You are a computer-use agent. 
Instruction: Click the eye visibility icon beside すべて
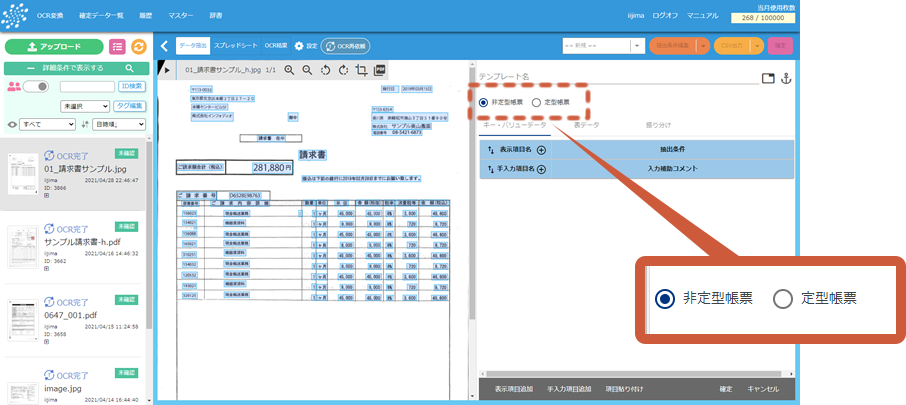pyautogui.click(x=12, y=124)
